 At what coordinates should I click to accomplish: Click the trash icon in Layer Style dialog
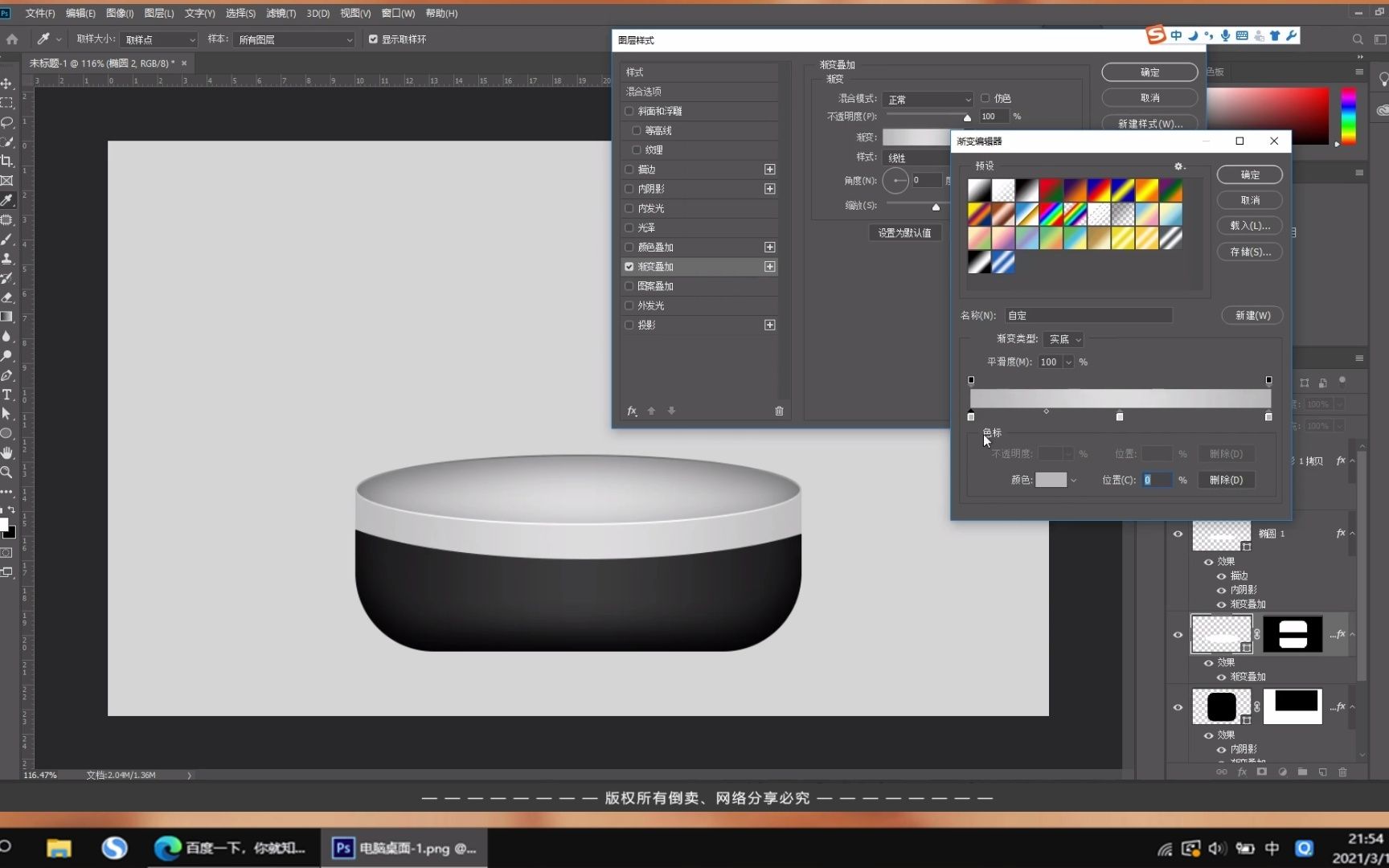779,411
